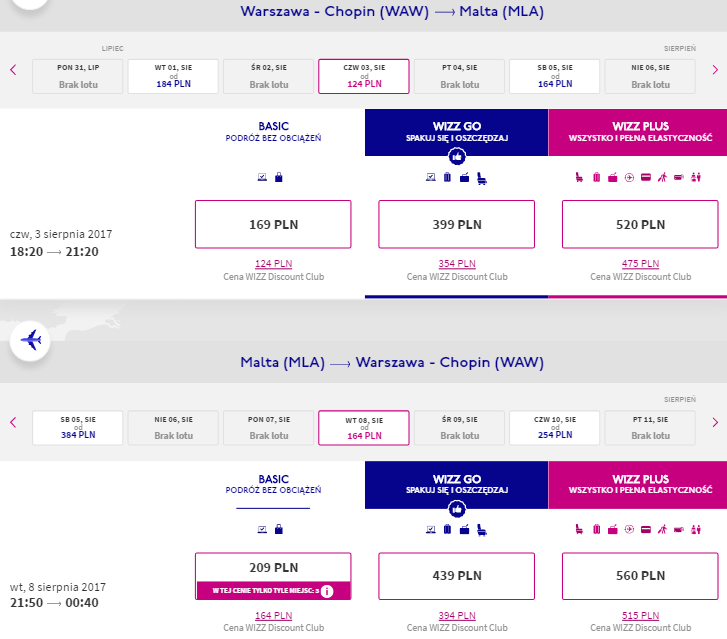Choose 399 PLN WIZZ GO outbound fare
The height and width of the screenshot is (639, 727).
457,224
